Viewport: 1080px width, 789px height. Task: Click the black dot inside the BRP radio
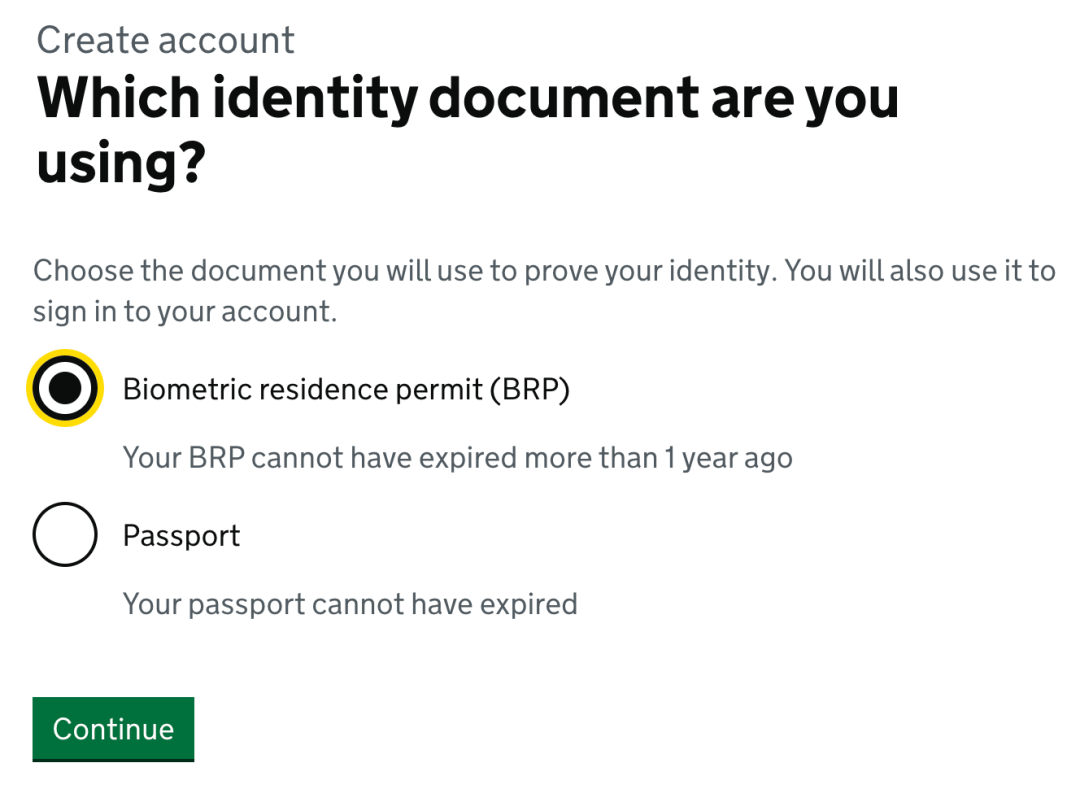click(x=65, y=388)
